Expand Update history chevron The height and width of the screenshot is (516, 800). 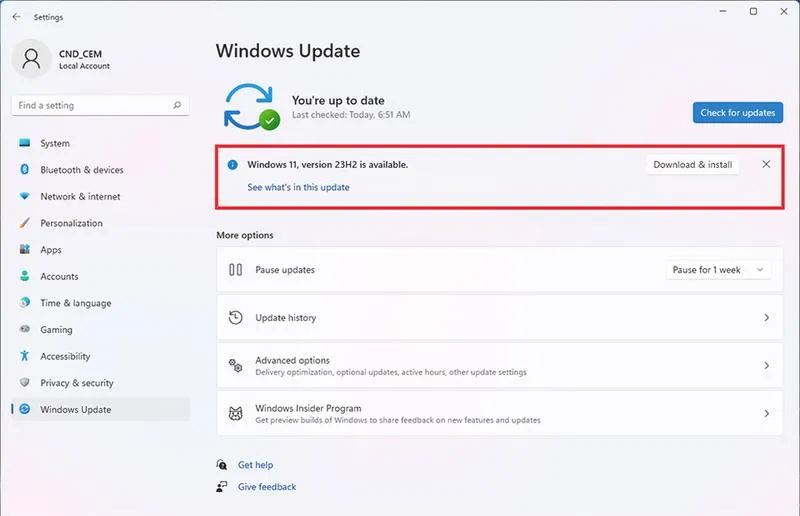(x=766, y=317)
